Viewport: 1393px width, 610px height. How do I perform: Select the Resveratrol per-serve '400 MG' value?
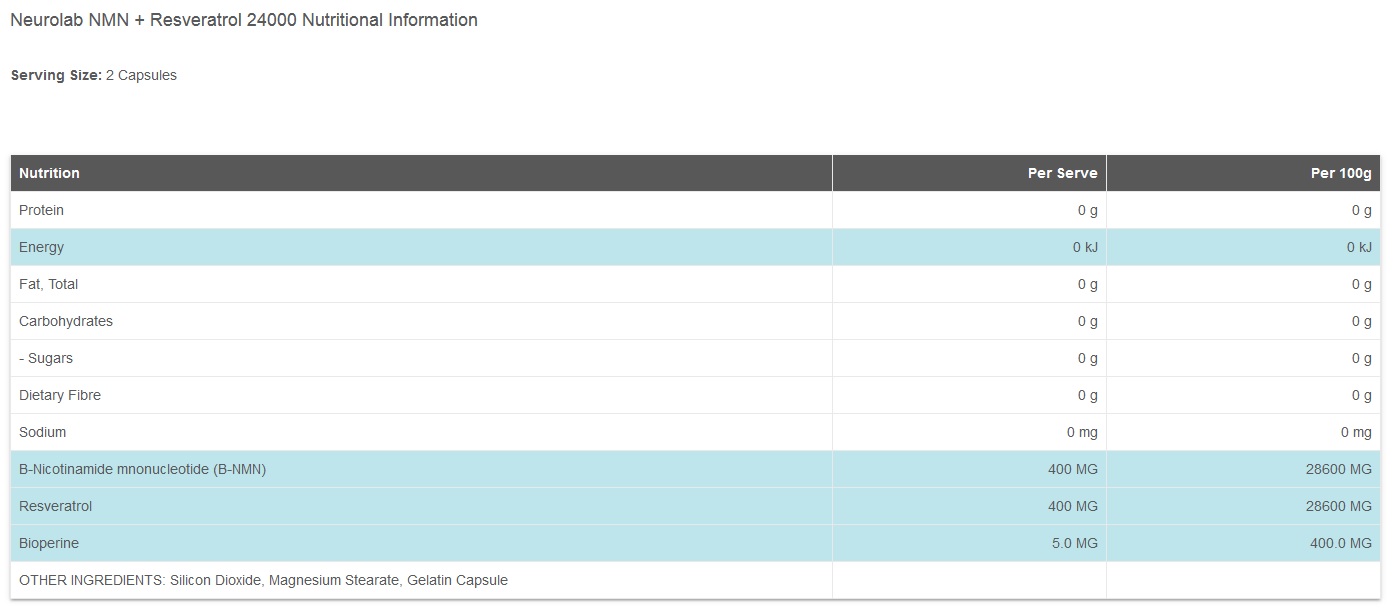(x=1073, y=506)
